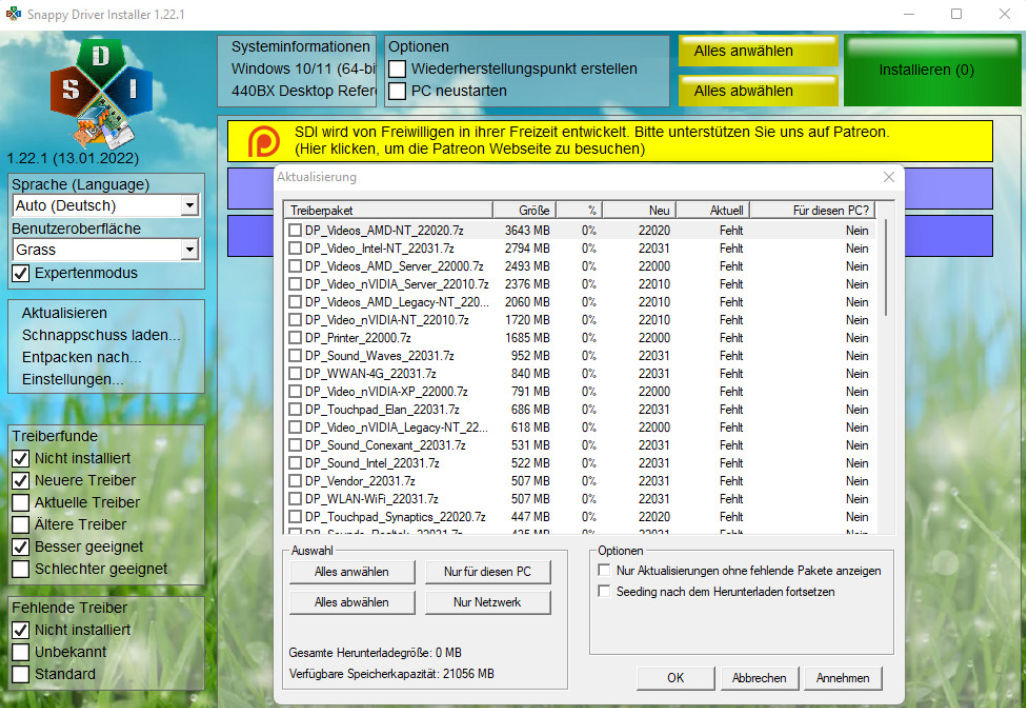Check the Ältere Treiber checkbox
The image size is (1026, 708).
coord(21,525)
